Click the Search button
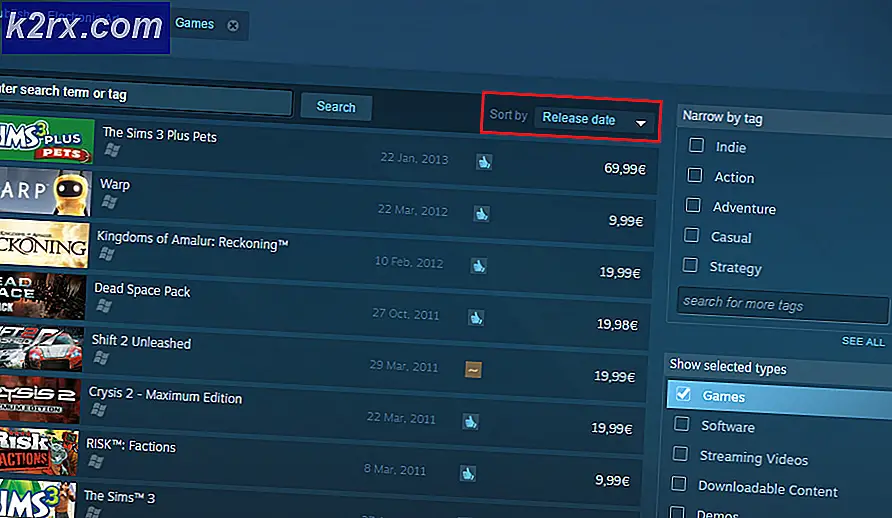Image resolution: width=892 pixels, height=518 pixels. [x=336, y=107]
